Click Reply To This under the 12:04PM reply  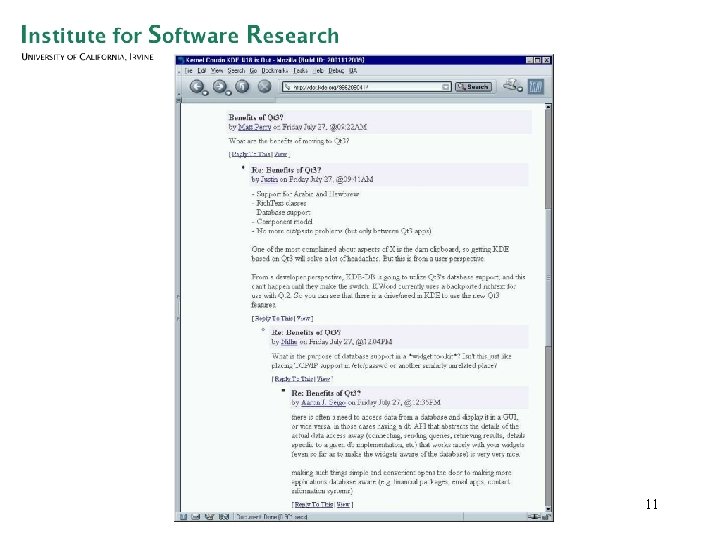[x=294, y=379]
